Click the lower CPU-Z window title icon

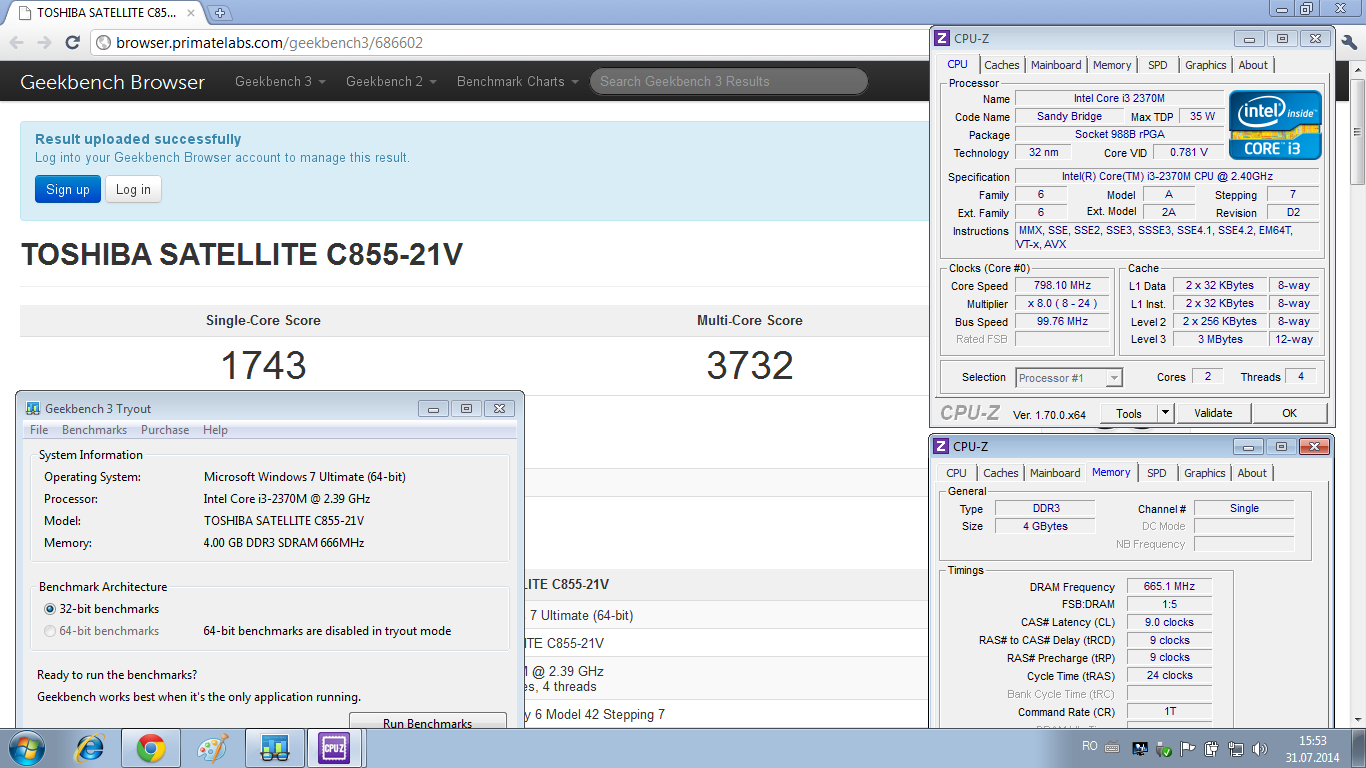[x=941, y=446]
